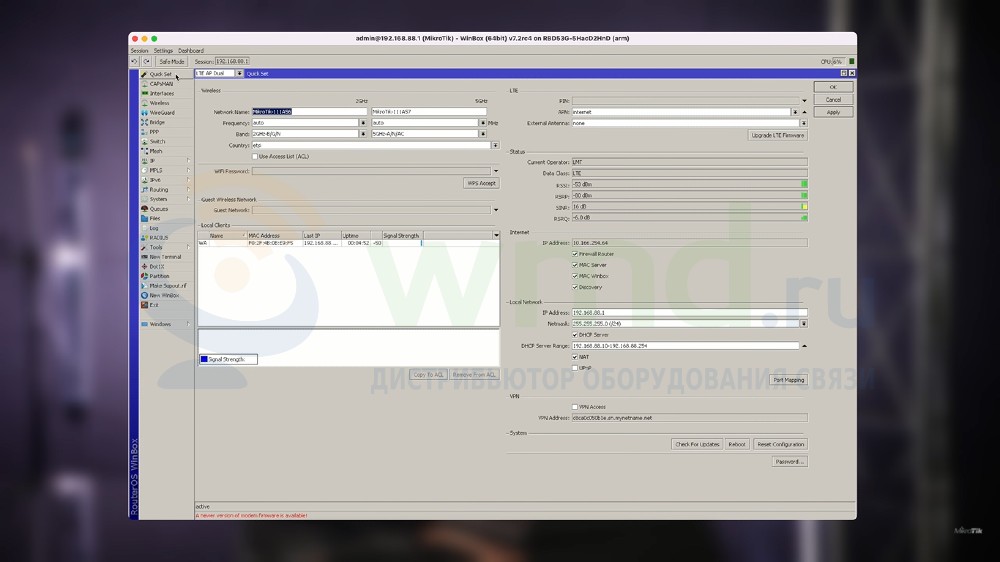Open the 2GHz Frequency dropdown

(x=363, y=122)
